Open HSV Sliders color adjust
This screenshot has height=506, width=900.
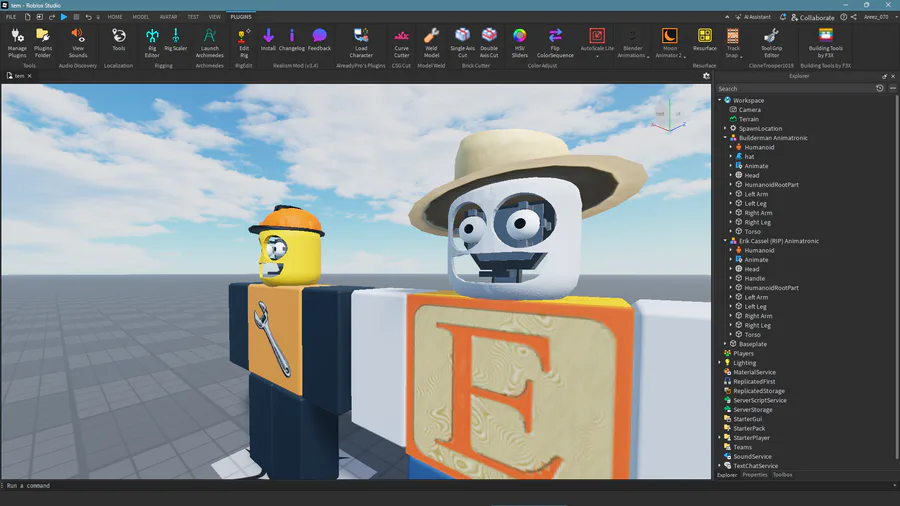click(519, 43)
